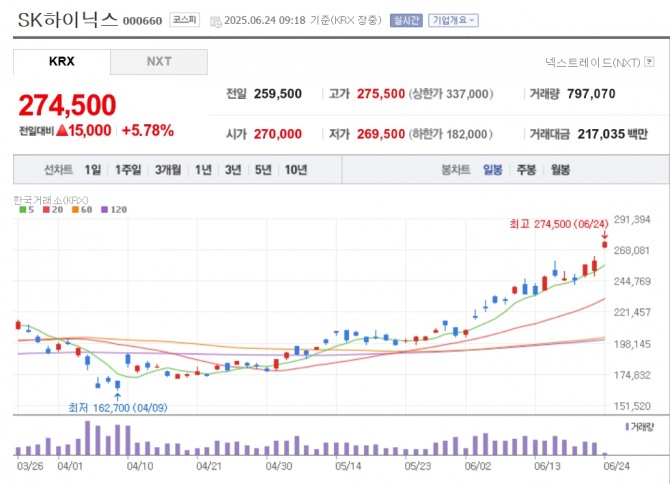This screenshot has height=484, width=670.
Task: Click the 코스피 market badge
Action: tap(184, 20)
